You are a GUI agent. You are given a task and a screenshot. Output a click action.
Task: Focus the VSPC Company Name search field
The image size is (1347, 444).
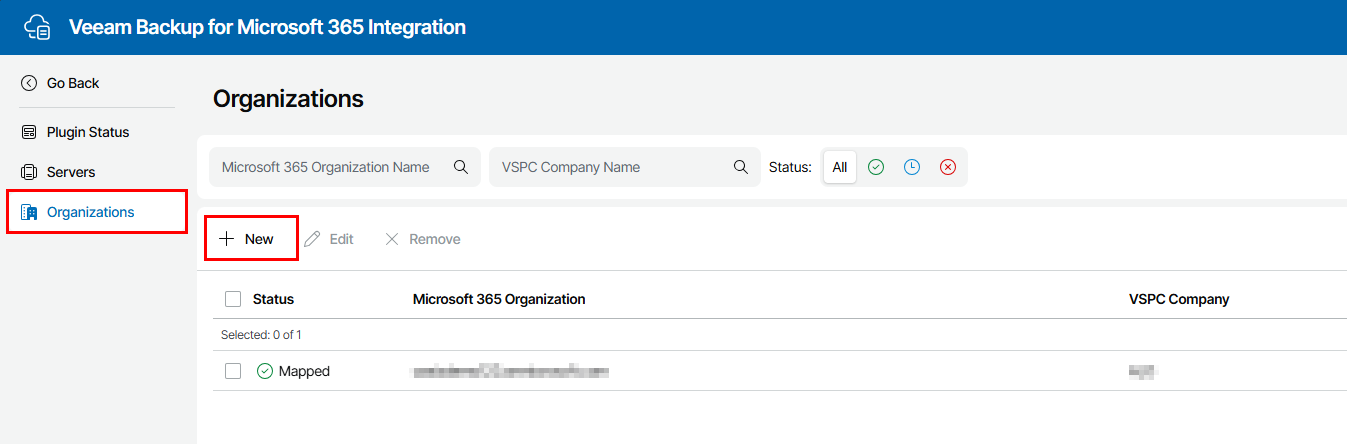tap(625, 167)
